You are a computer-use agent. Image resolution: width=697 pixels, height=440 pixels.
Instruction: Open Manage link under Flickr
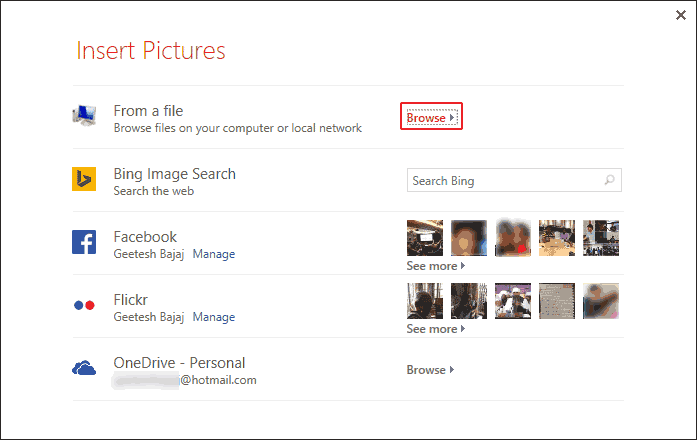pos(214,317)
